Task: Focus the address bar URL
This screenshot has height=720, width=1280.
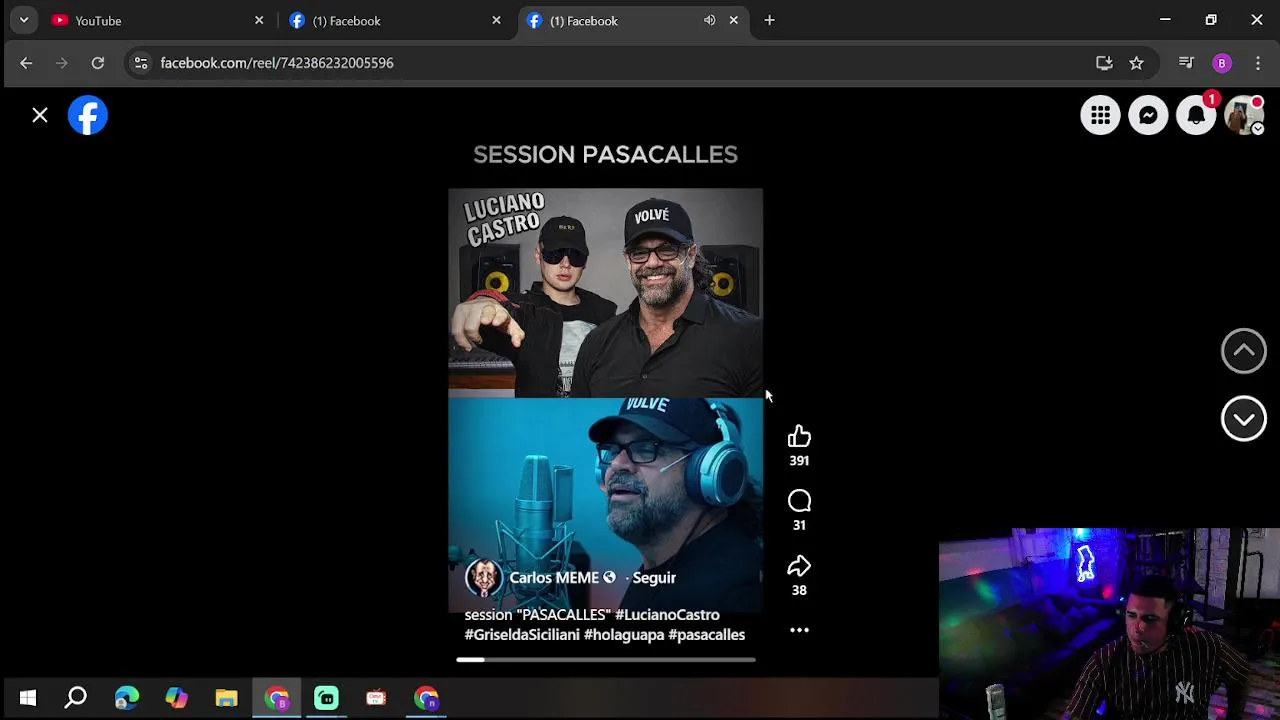Action: coord(277,63)
